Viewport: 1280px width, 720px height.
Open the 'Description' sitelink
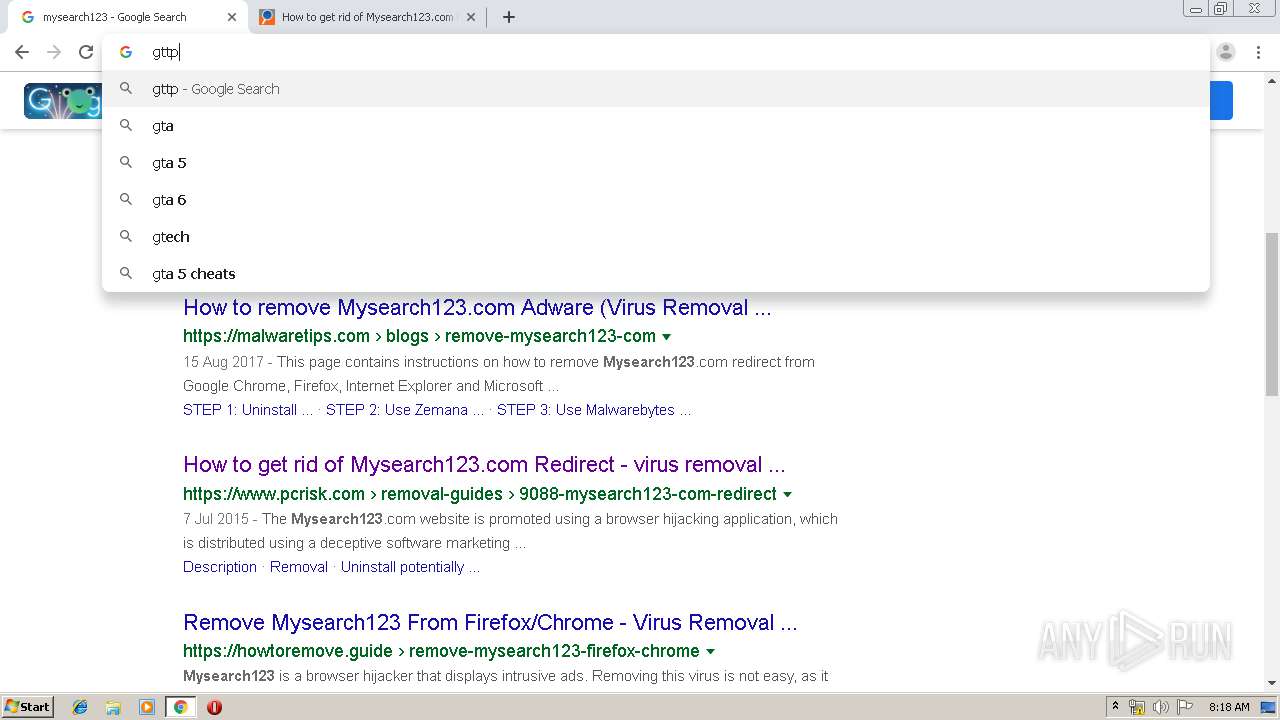pyautogui.click(x=220, y=567)
